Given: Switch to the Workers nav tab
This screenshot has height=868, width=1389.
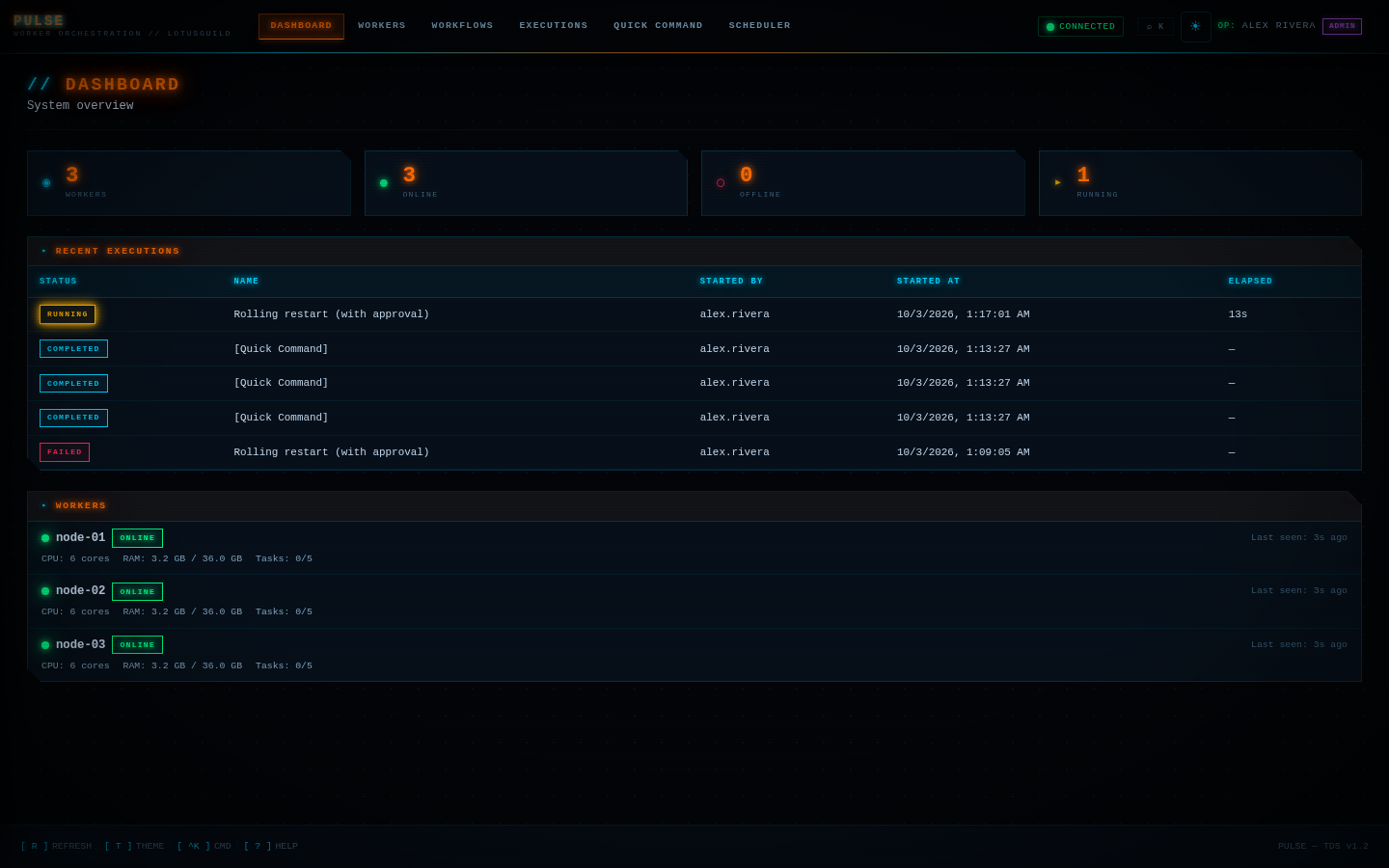Looking at the screenshot, I should pyautogui.click(x=382, y=26).
